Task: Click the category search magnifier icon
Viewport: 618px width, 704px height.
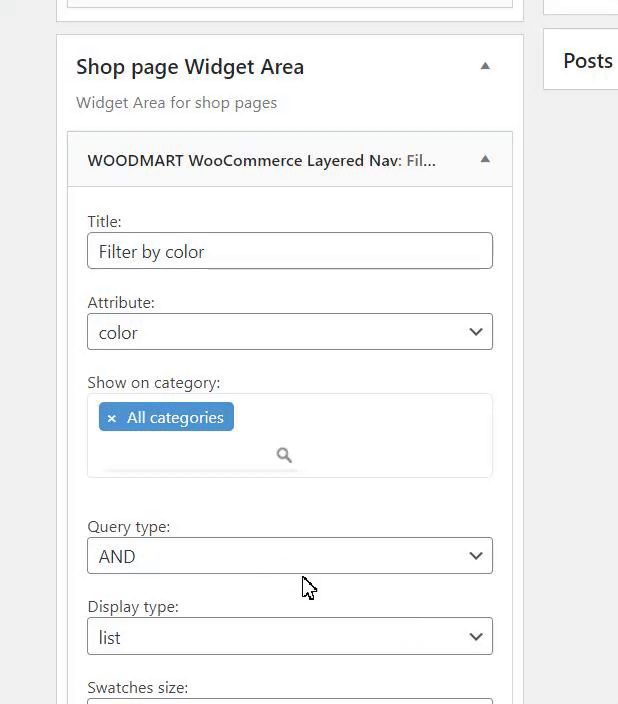Action: (284, 456)
